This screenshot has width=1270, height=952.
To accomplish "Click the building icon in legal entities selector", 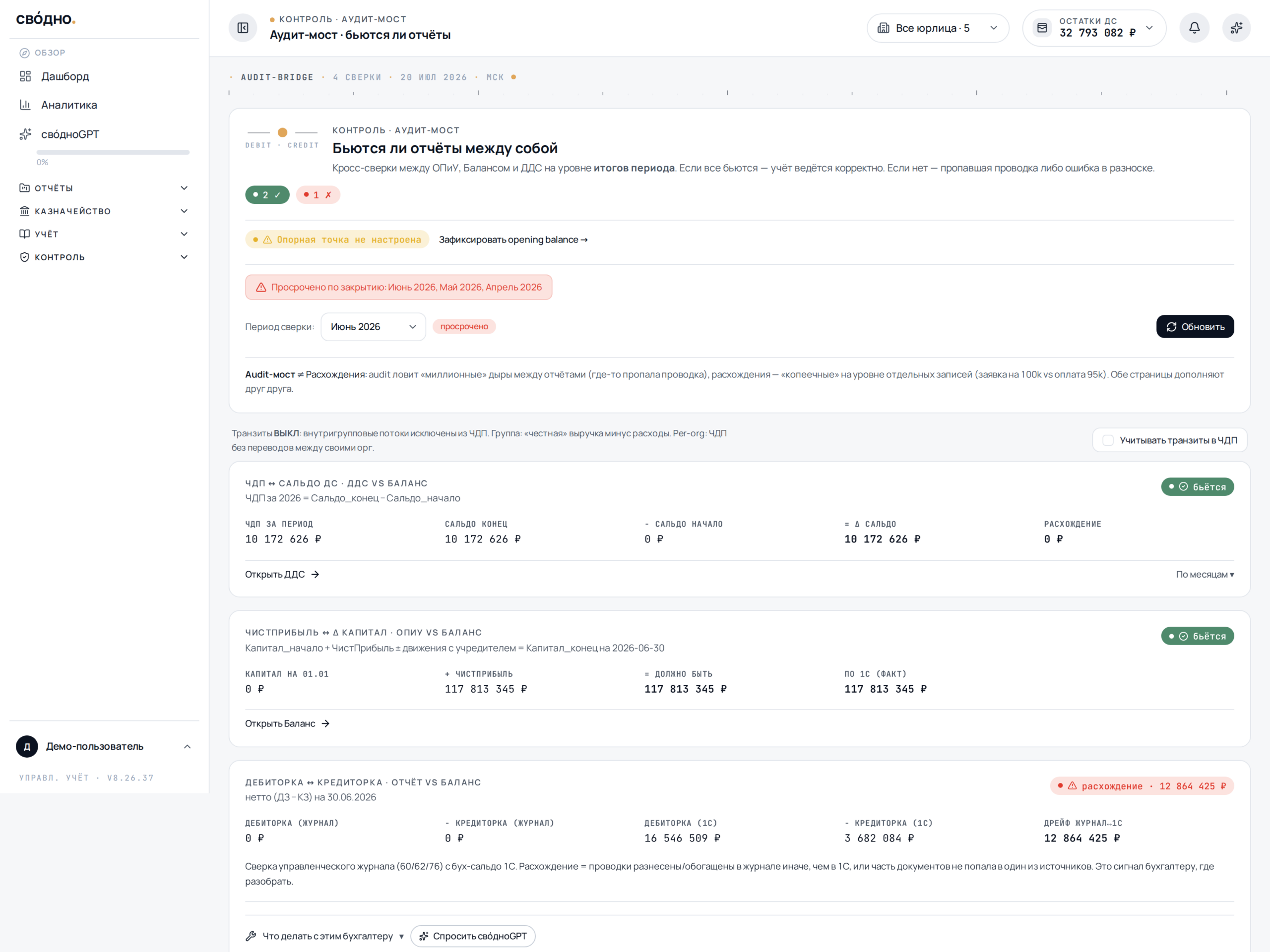I will point(884,28).
